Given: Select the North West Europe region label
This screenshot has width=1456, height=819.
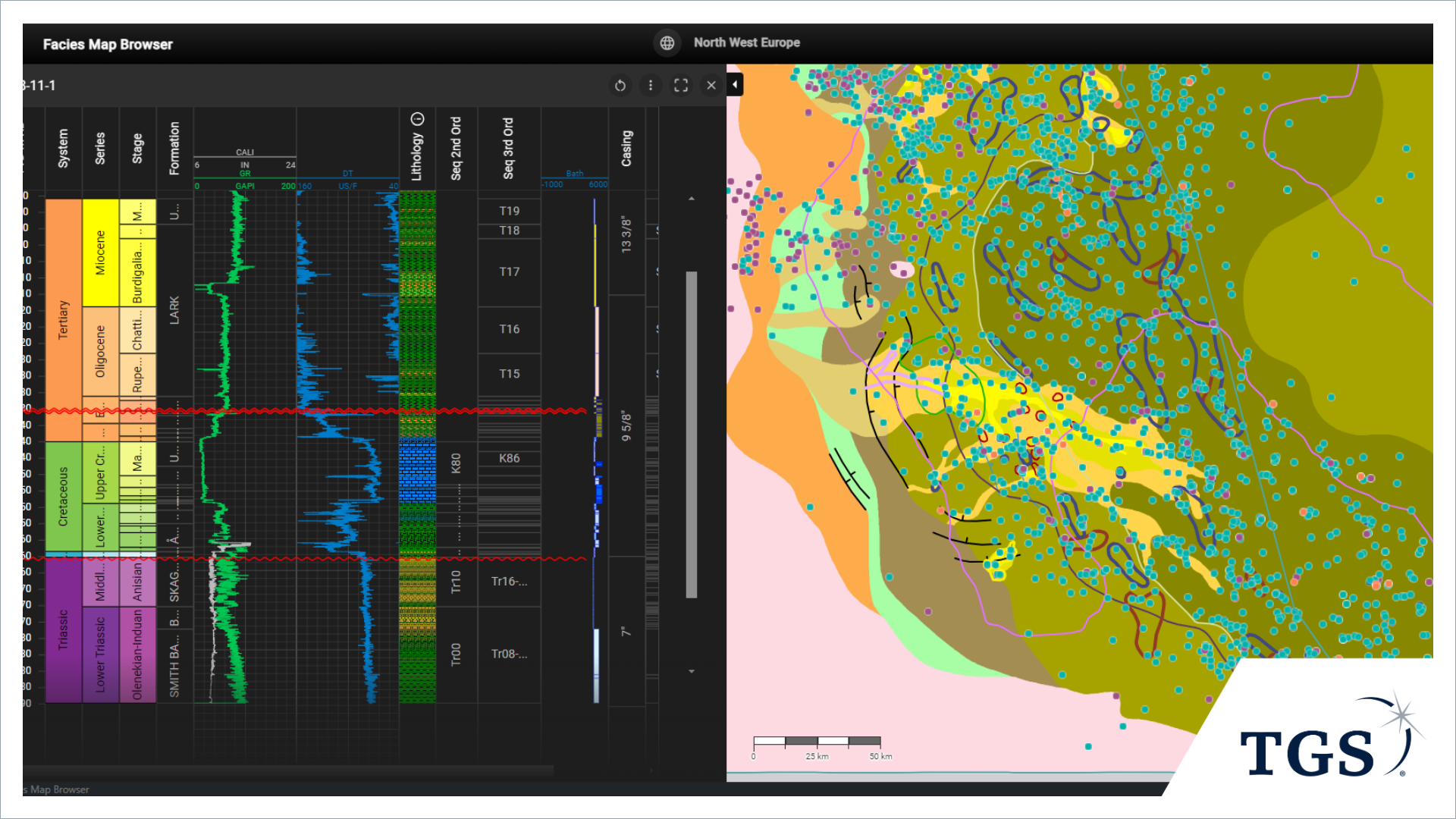Looking at the screenshot, I should click(746, 43).
